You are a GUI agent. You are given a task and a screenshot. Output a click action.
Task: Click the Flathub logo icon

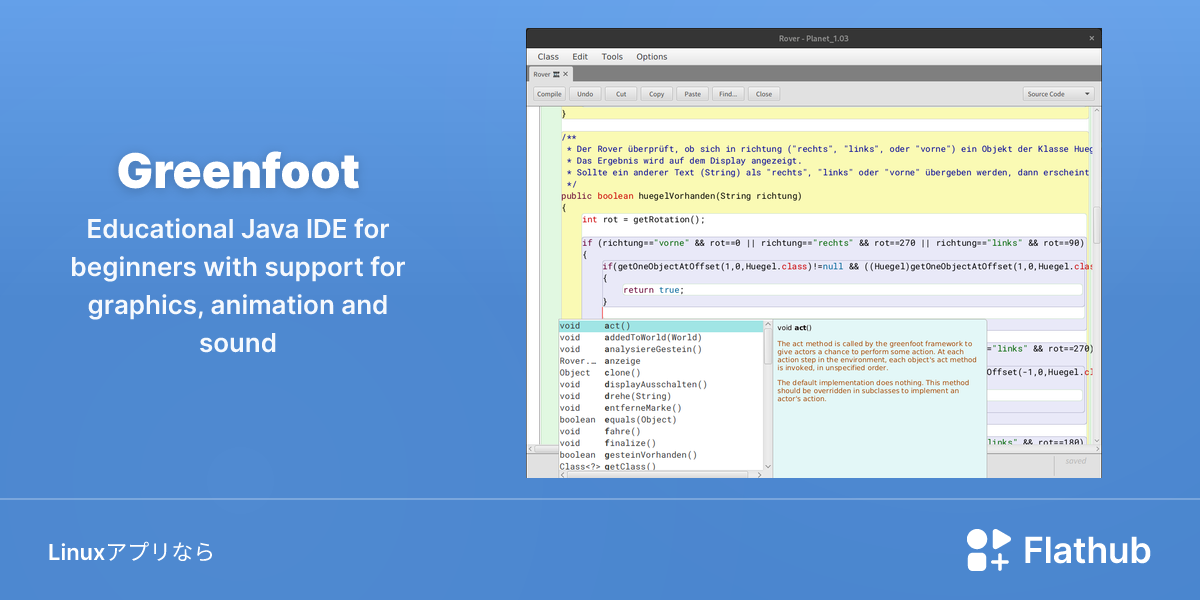point(989,550)
